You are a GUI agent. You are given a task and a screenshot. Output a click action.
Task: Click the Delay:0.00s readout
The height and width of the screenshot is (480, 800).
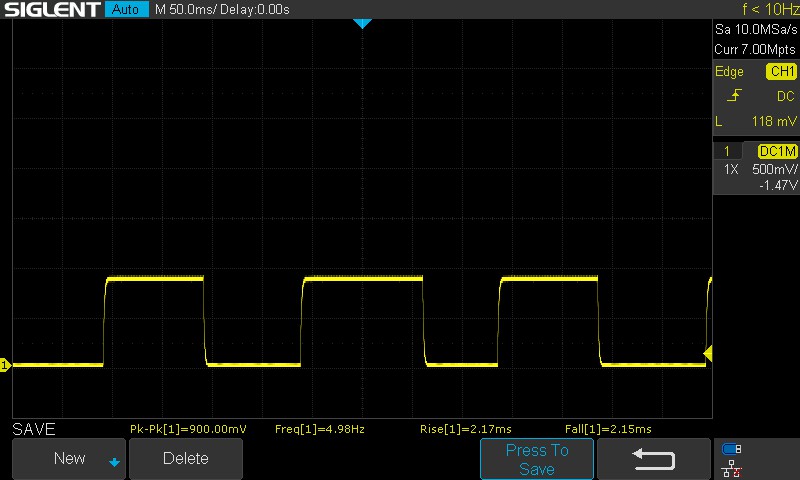point(255,9)
